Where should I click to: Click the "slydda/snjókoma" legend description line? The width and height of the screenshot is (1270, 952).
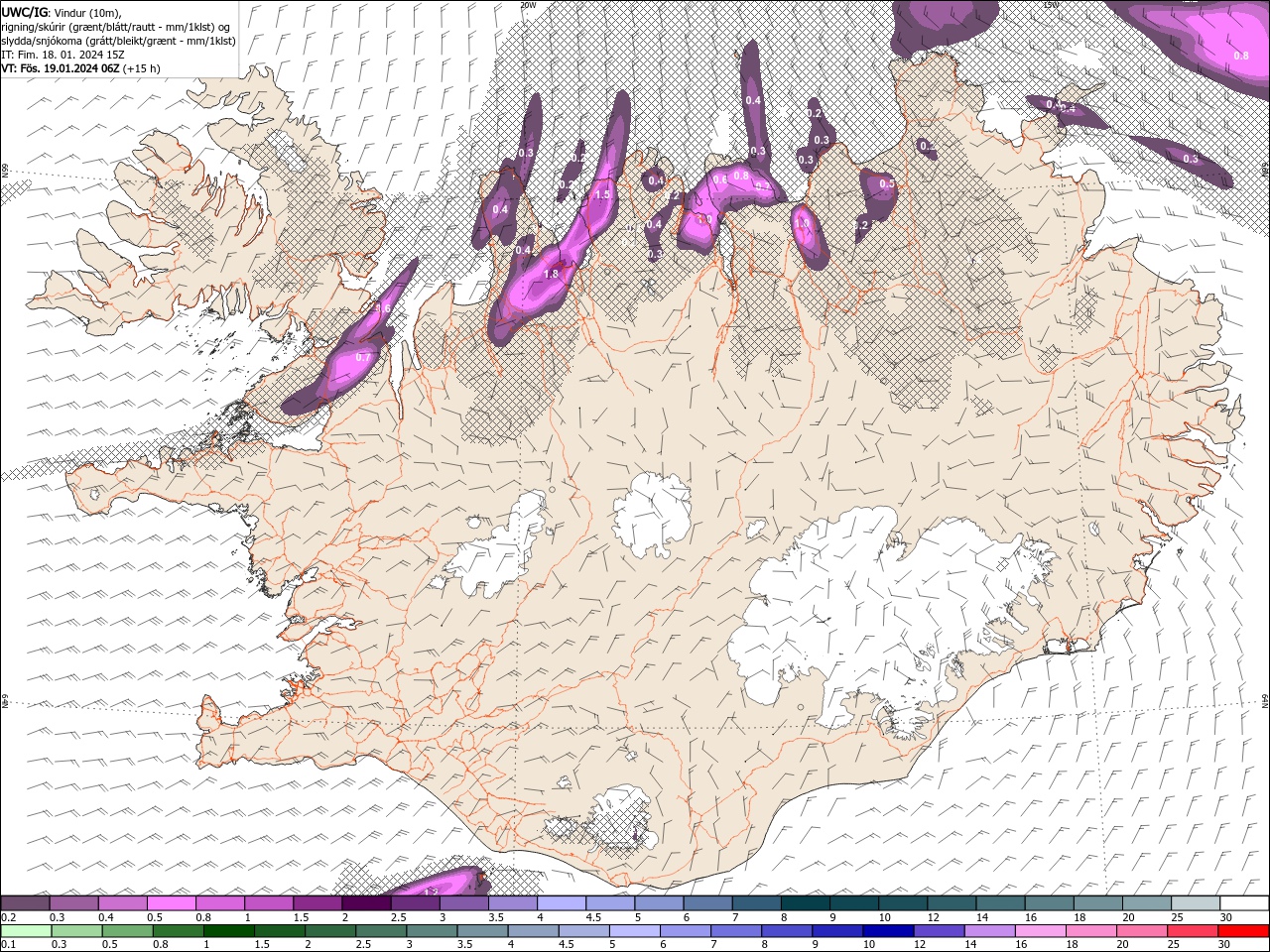point(118,41)
